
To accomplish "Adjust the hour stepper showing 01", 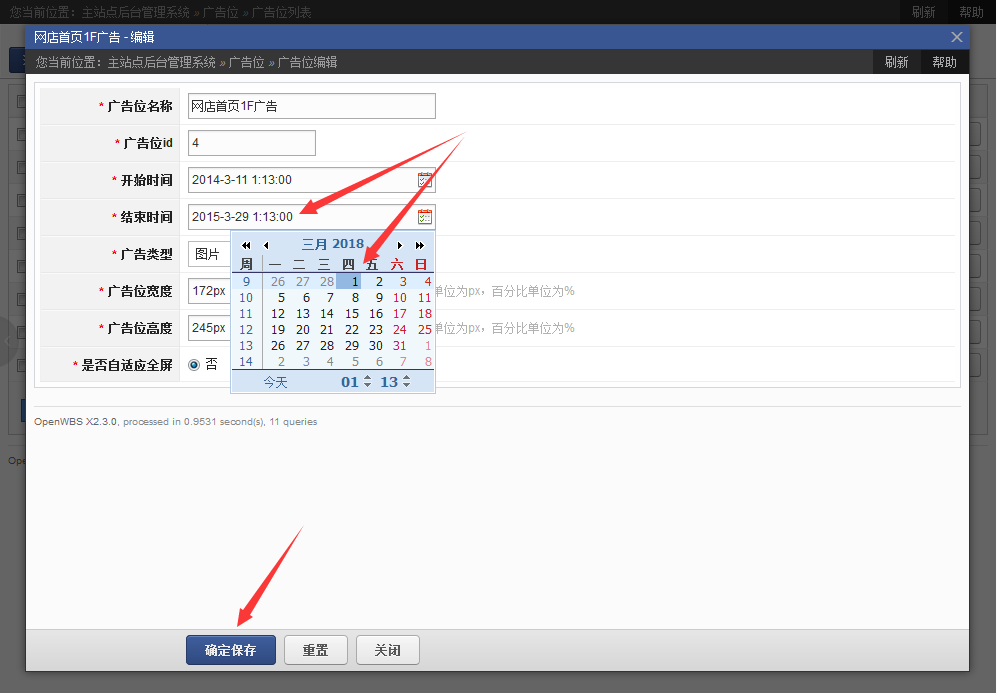I will pyautogui.click(x=367, y=382).
